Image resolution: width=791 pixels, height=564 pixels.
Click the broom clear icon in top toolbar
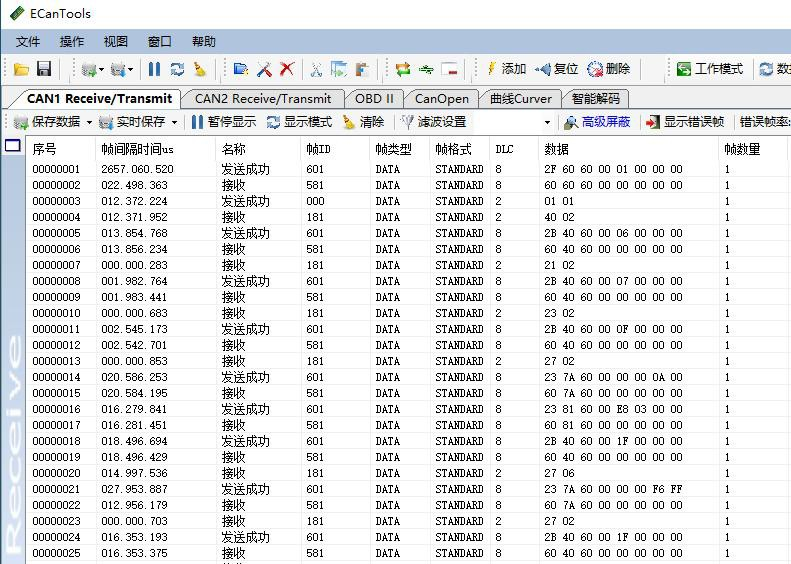[200, 69]
